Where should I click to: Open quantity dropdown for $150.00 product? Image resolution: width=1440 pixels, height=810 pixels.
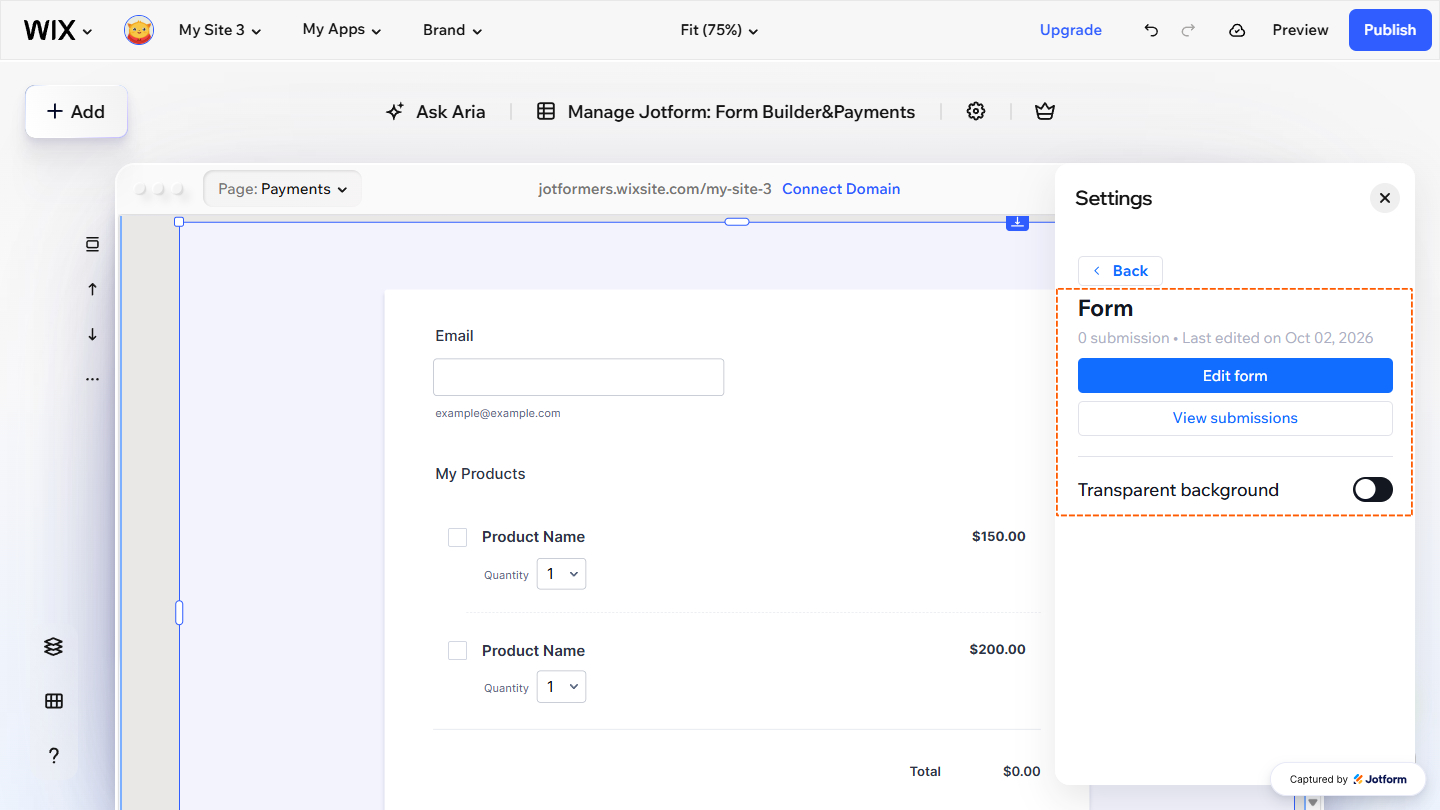click(x=562, y=574)
